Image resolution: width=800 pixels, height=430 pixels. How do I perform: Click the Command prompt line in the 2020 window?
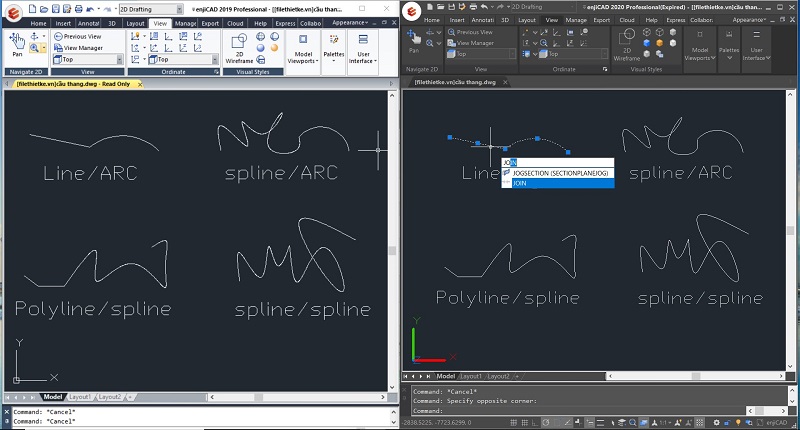tap(579, 411)
